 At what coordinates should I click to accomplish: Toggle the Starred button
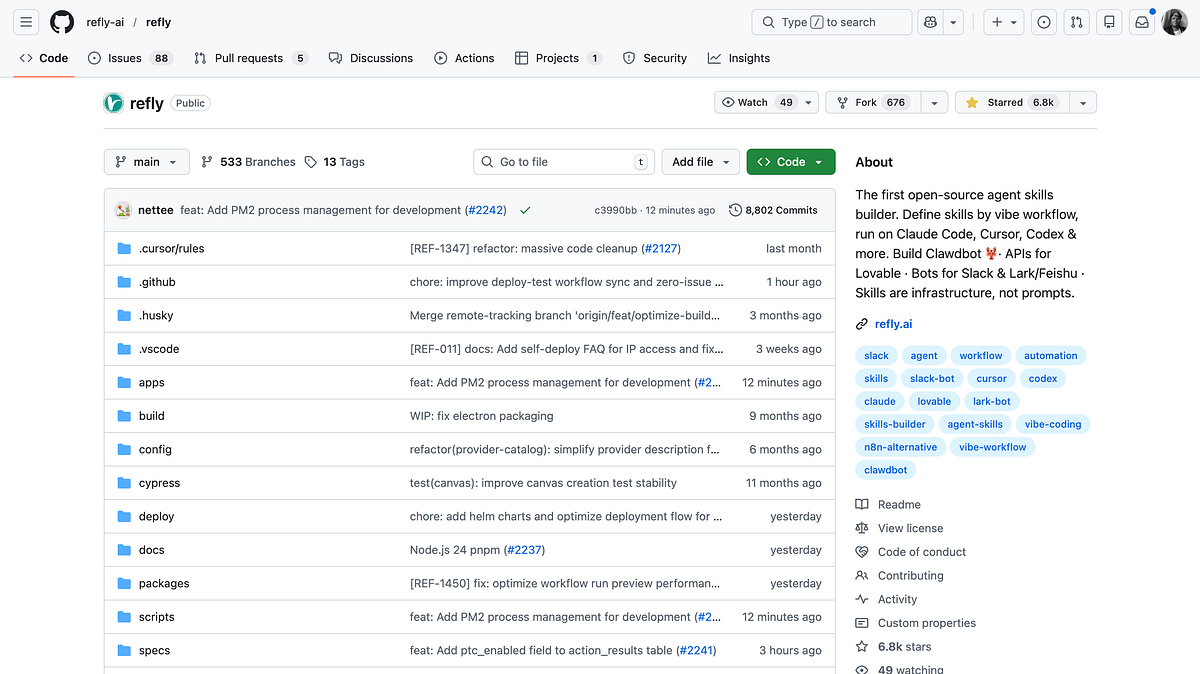(x=1012, y=102)
